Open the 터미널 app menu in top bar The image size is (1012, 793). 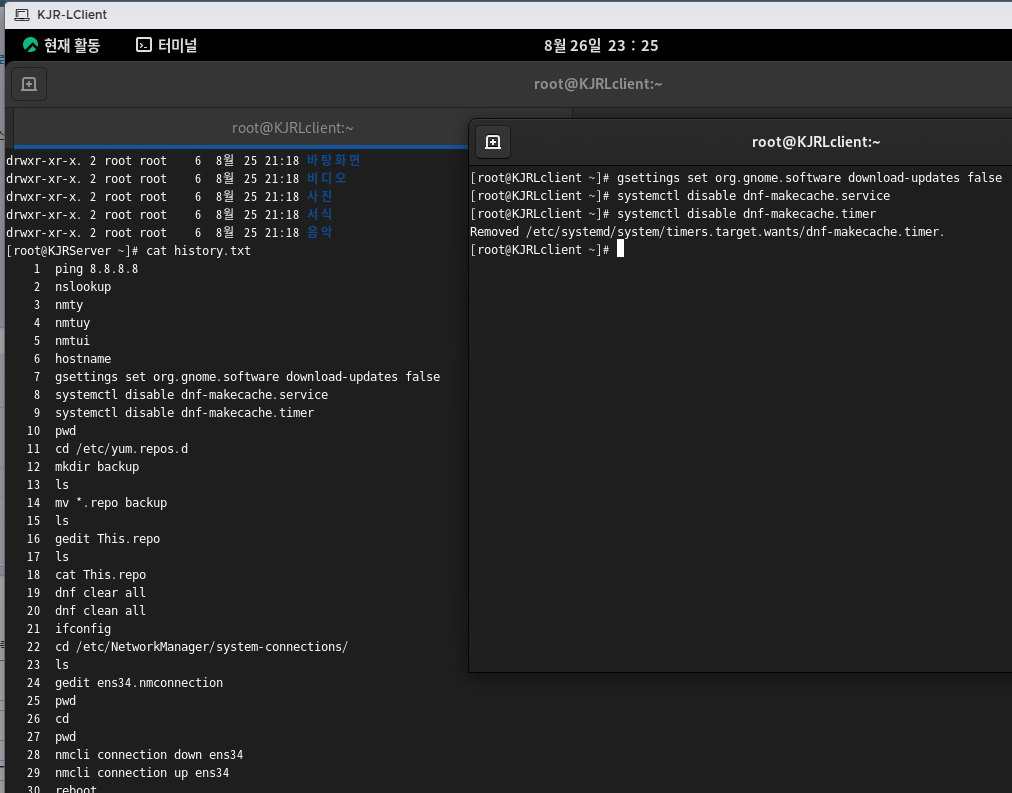click(167, 45)
